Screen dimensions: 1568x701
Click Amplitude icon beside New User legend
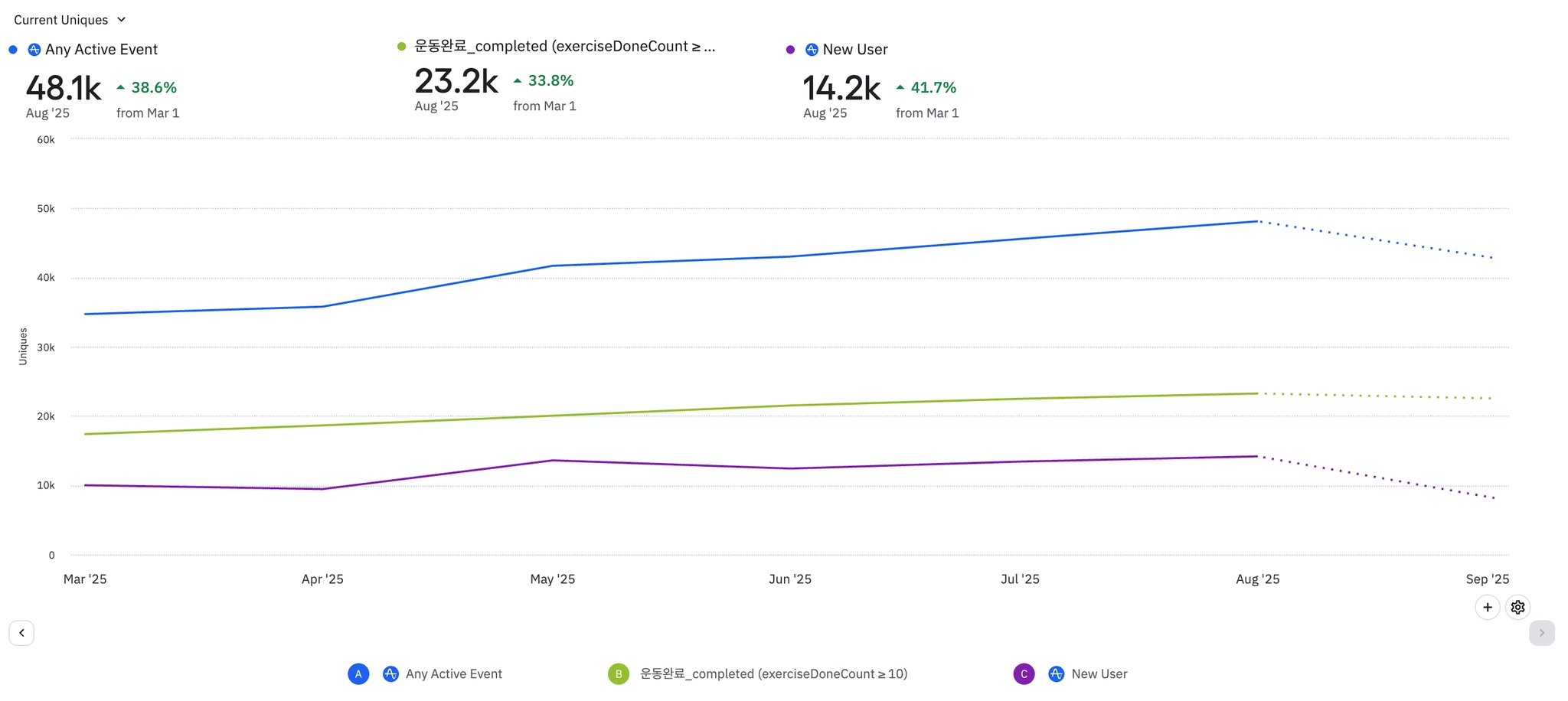point(1056,674)
